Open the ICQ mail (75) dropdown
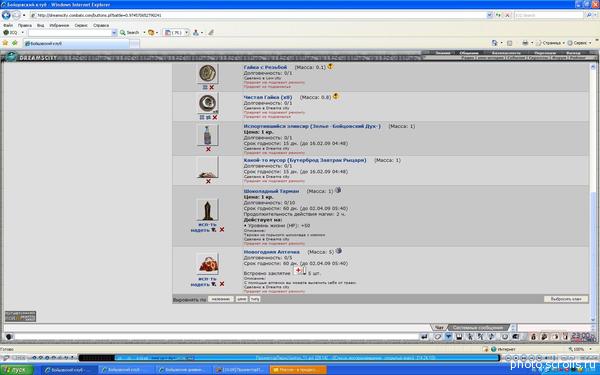Screen dimensions: 600x375 (186, 33)
